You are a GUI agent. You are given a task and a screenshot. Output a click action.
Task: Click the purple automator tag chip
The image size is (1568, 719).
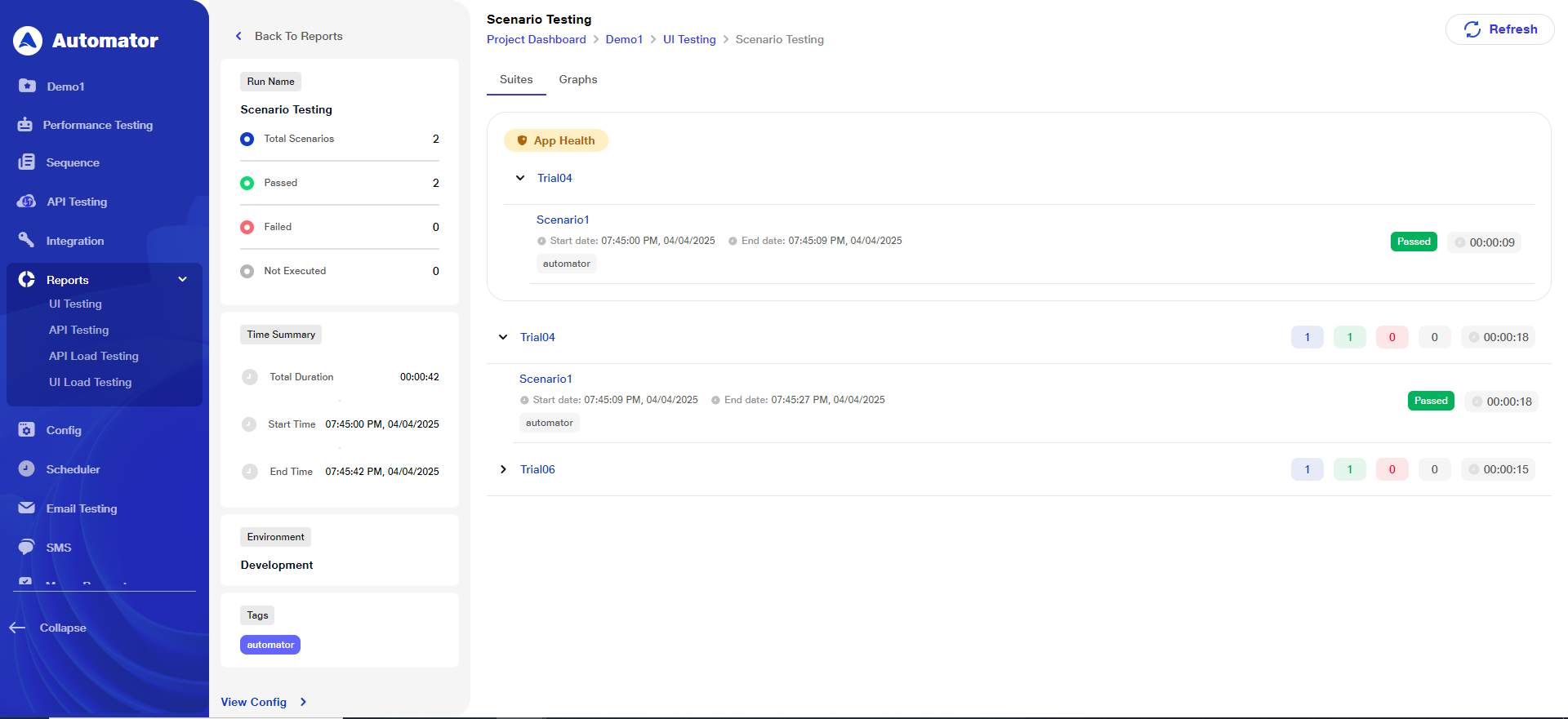270,645
